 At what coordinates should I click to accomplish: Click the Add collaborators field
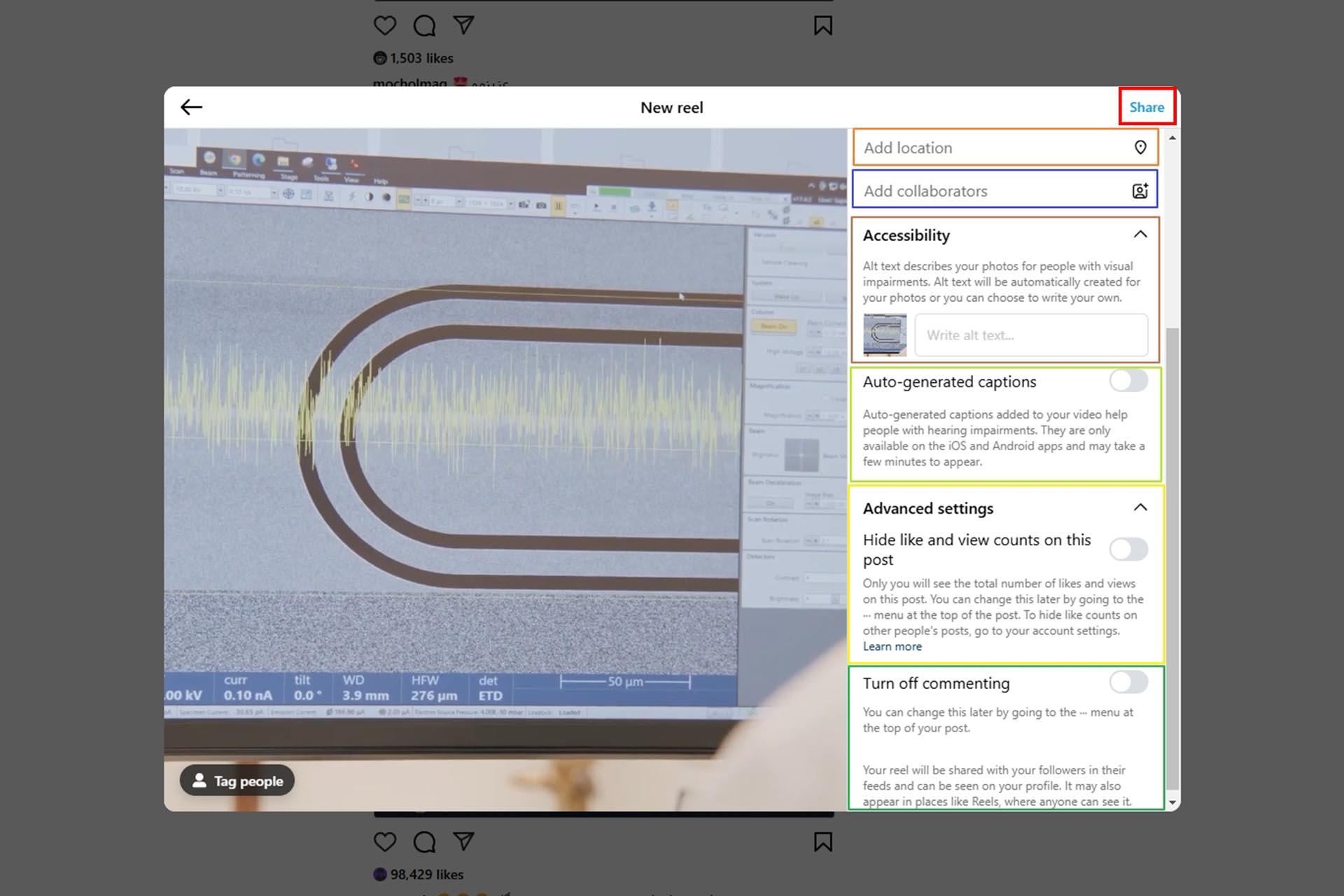1004,190
